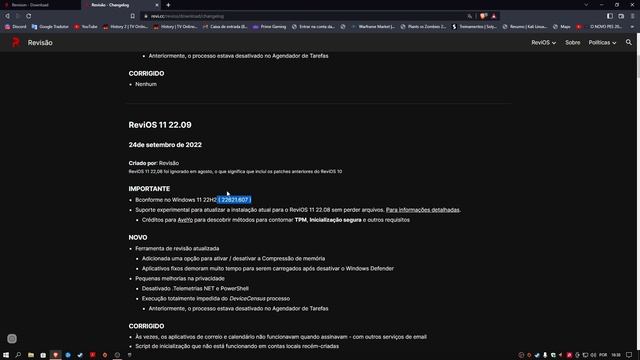Click the browser back arrow
640x360 pixels.
(7, 16)
